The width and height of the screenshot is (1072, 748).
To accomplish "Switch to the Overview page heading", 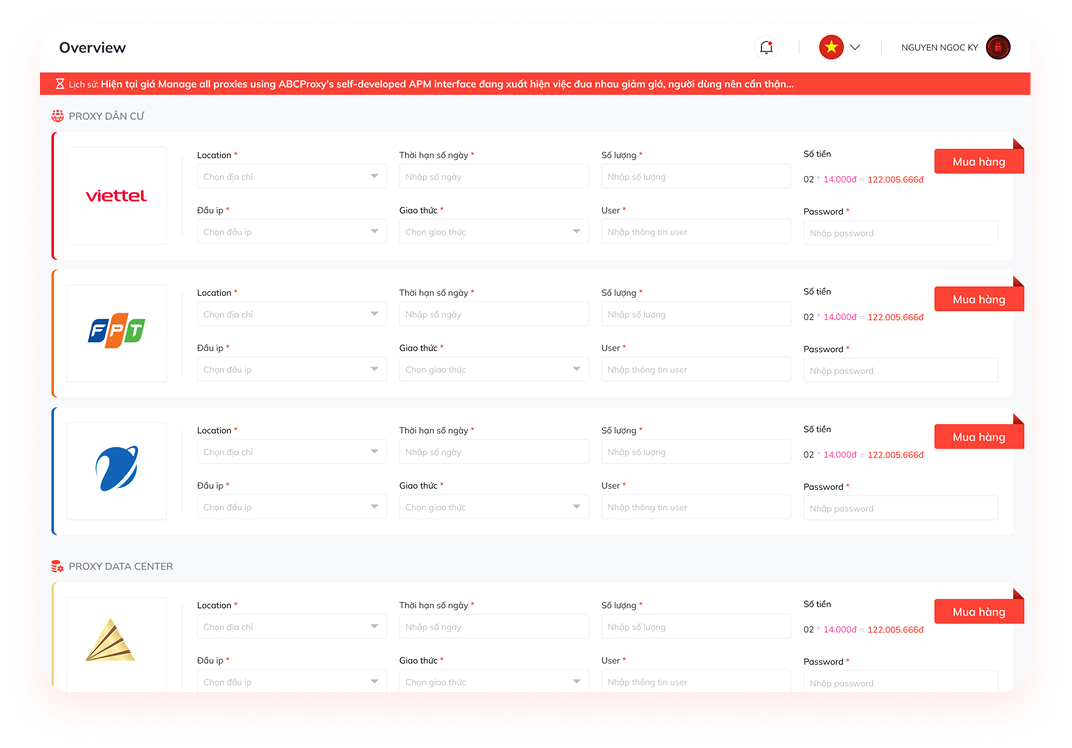I will 92,47.
